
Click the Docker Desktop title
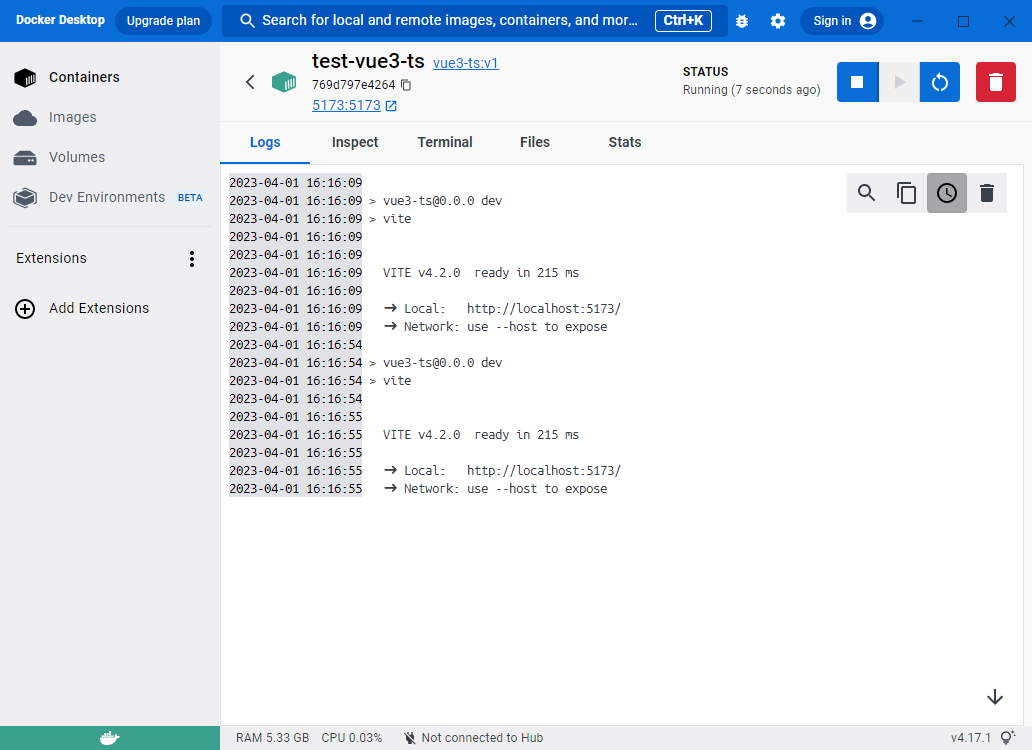click(x=60, y=20)
